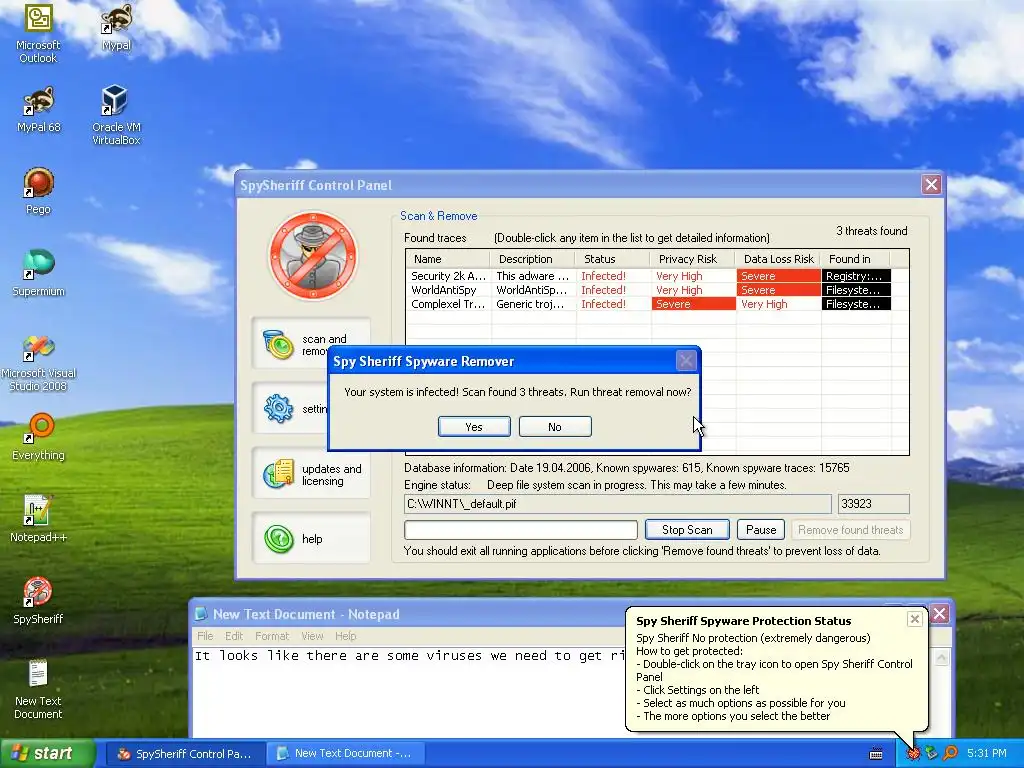The width and height of the screenshot is (1024, 768).
Task: Click the green help question mark icon
Action: (x=279, y=539)
